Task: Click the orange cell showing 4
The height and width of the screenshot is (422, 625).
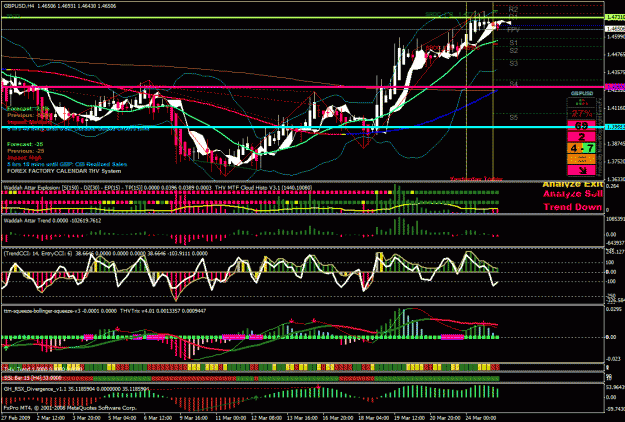Action: 574,148
